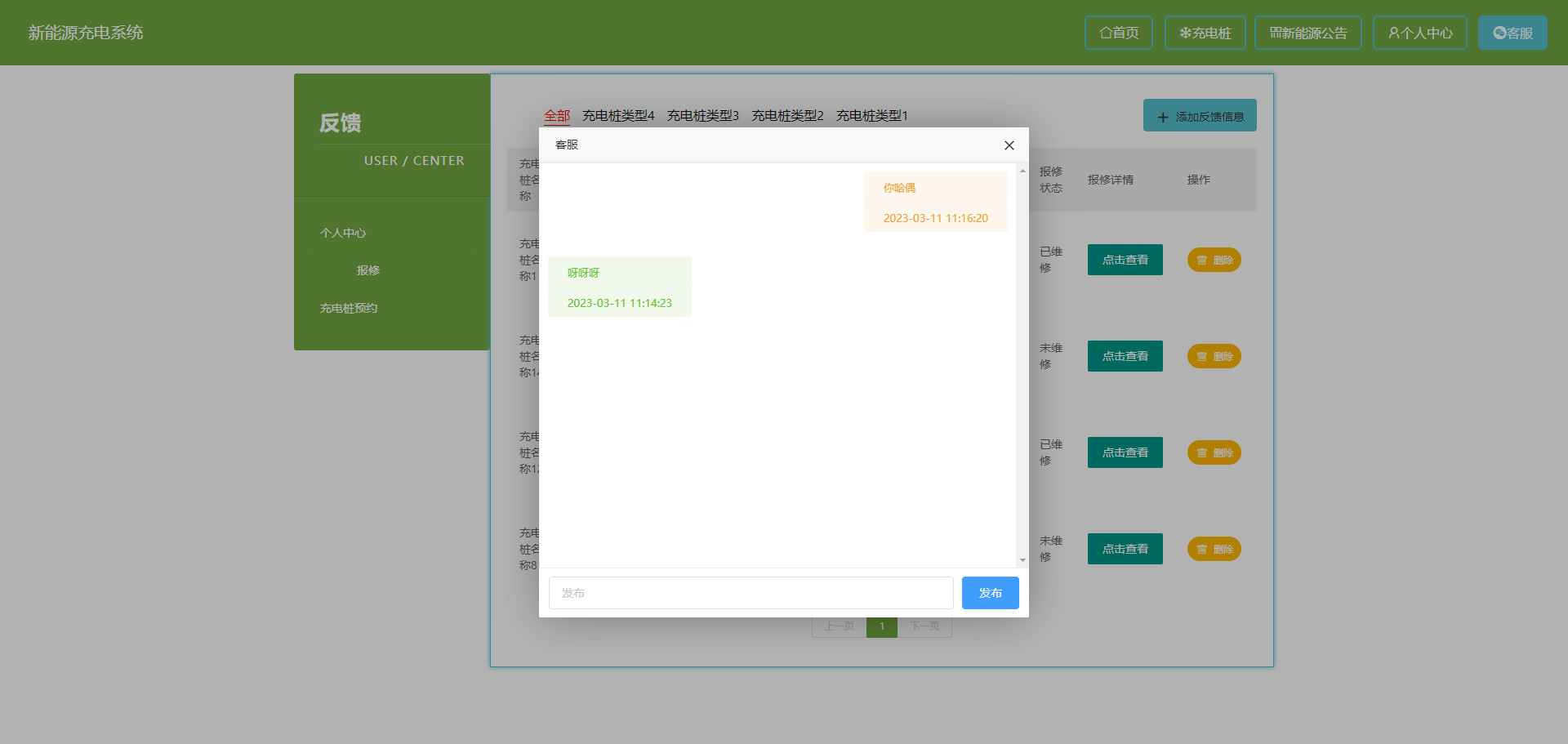Select the 充电桩类型1 filter tab
1568x744 pixels.
tap(871, 116)
